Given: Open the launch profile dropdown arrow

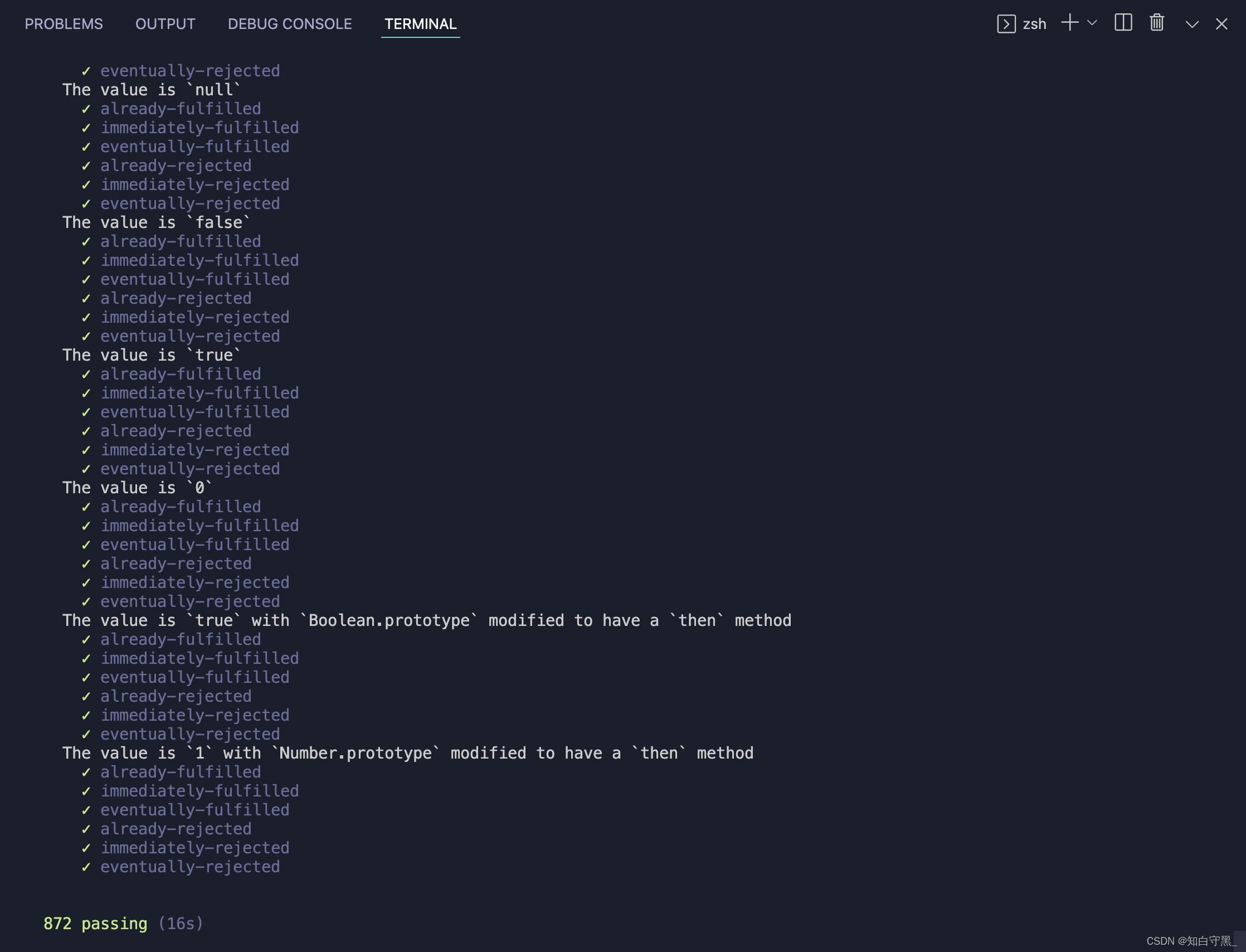Looking at the screenshot, I should click(1092, 23).
